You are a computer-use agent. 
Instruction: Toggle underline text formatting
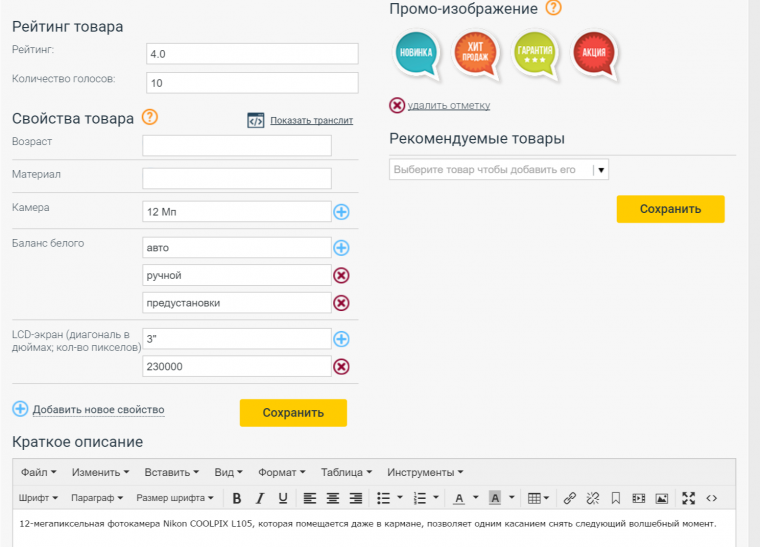(x=283, y=498)
